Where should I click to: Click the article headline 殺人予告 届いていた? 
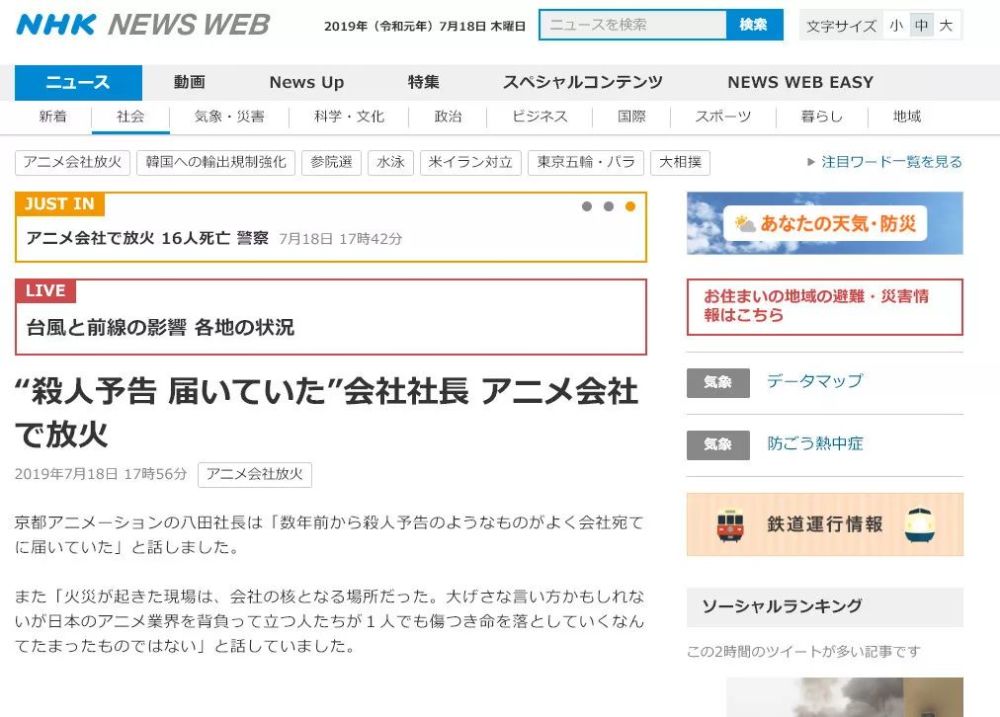pyautogui.click(x=326, y=412)
